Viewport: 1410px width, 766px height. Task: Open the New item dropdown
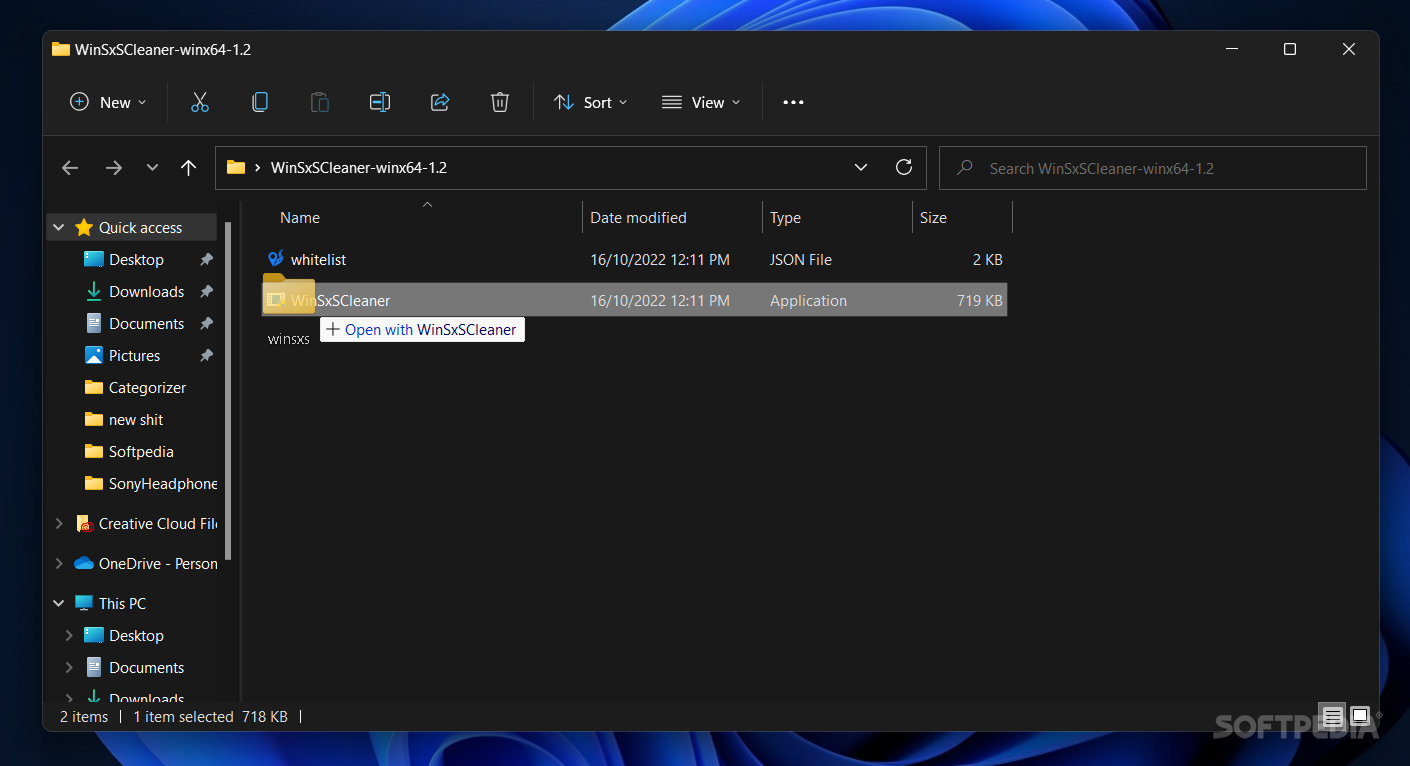click(x=108, y=102)
